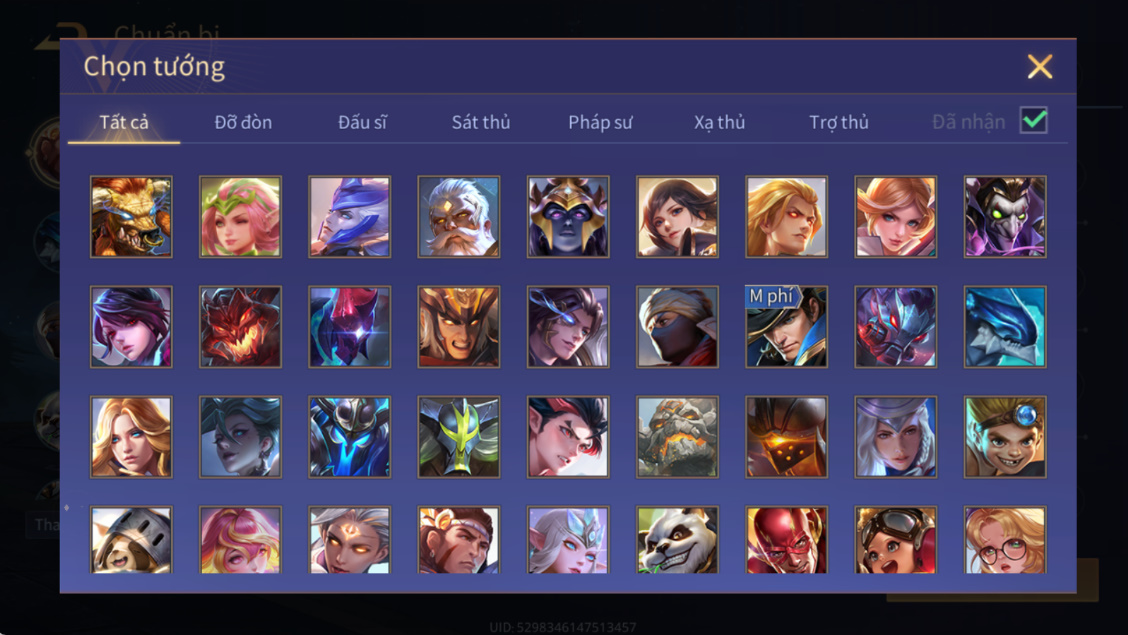Screen dimensions: 1128x635
Task: Select the girl with round glasses
Action: [x=1005, y=539]
